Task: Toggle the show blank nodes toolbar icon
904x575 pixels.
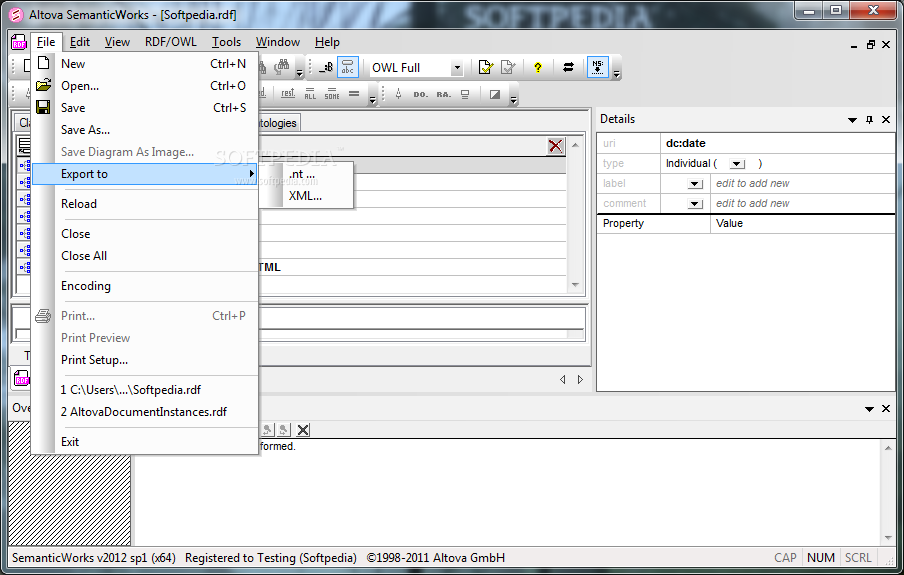Action: coord(326,67)
